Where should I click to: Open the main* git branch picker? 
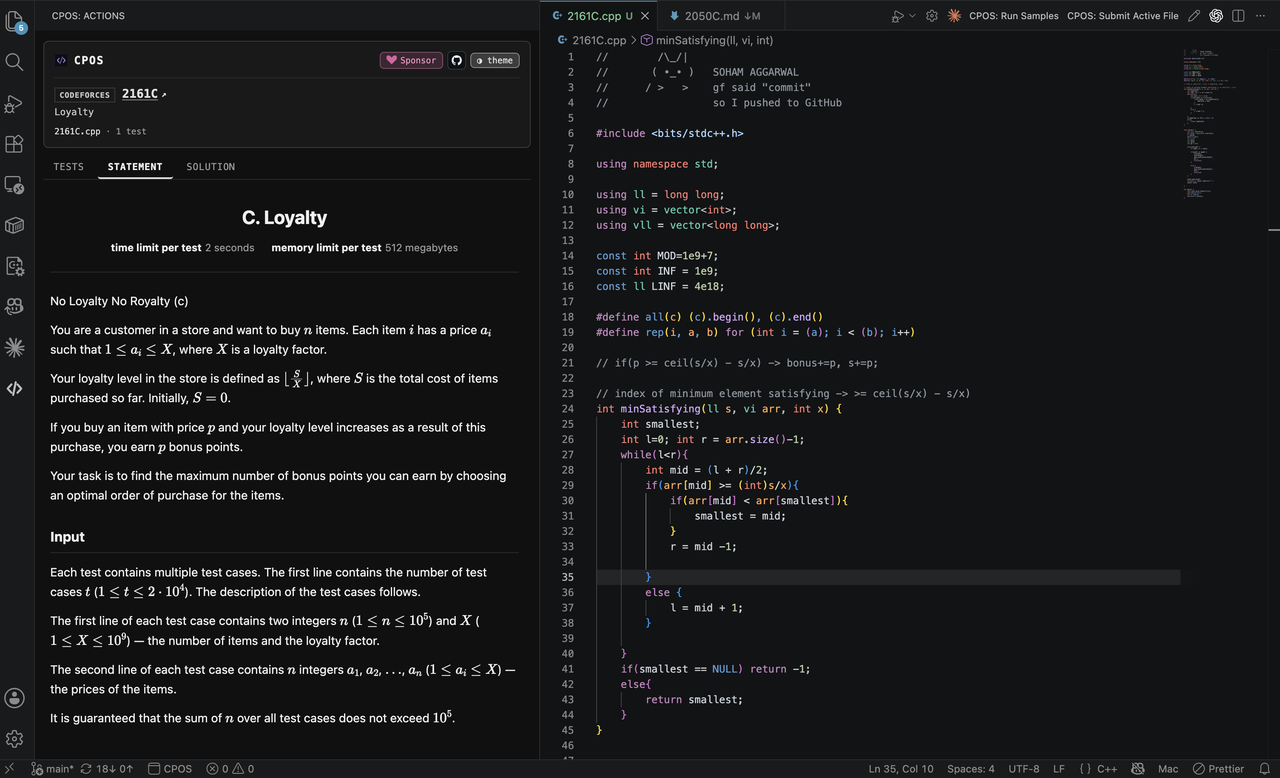(x=52, y=769)
